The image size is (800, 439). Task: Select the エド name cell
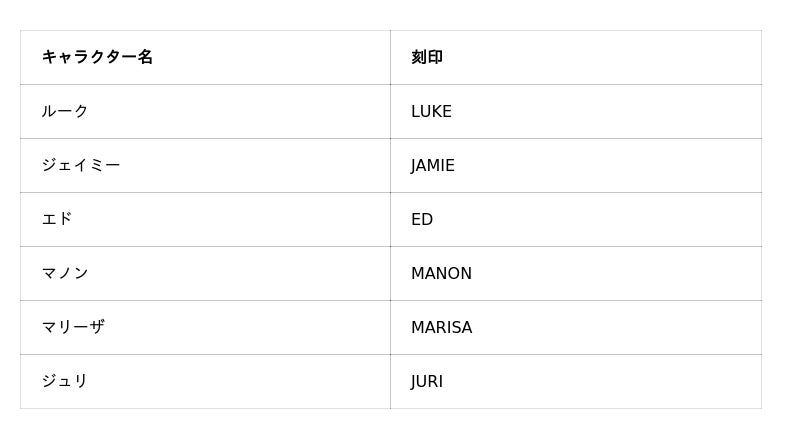click(57, 220)
